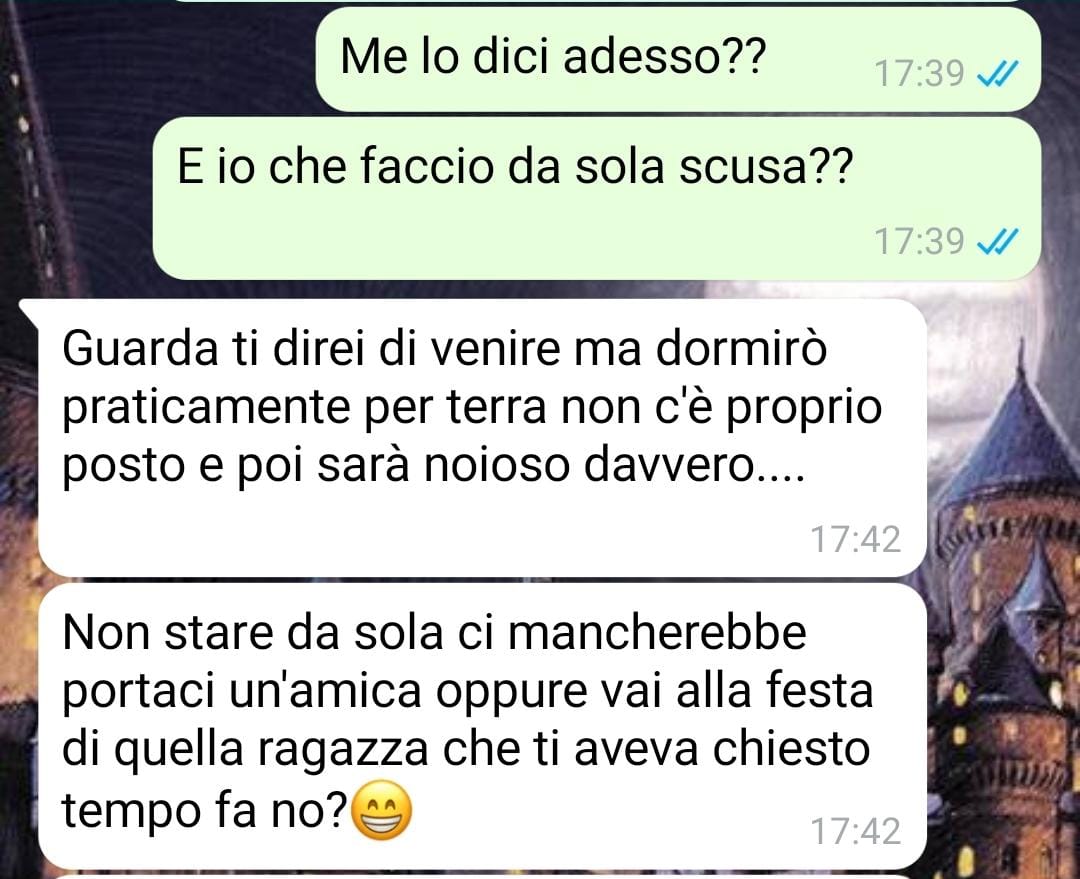The width and height of the screenshot is (1080, 879).
Task: Click the 17:42 timestamp on the "Guarda" message
Action: click(855, 539)
